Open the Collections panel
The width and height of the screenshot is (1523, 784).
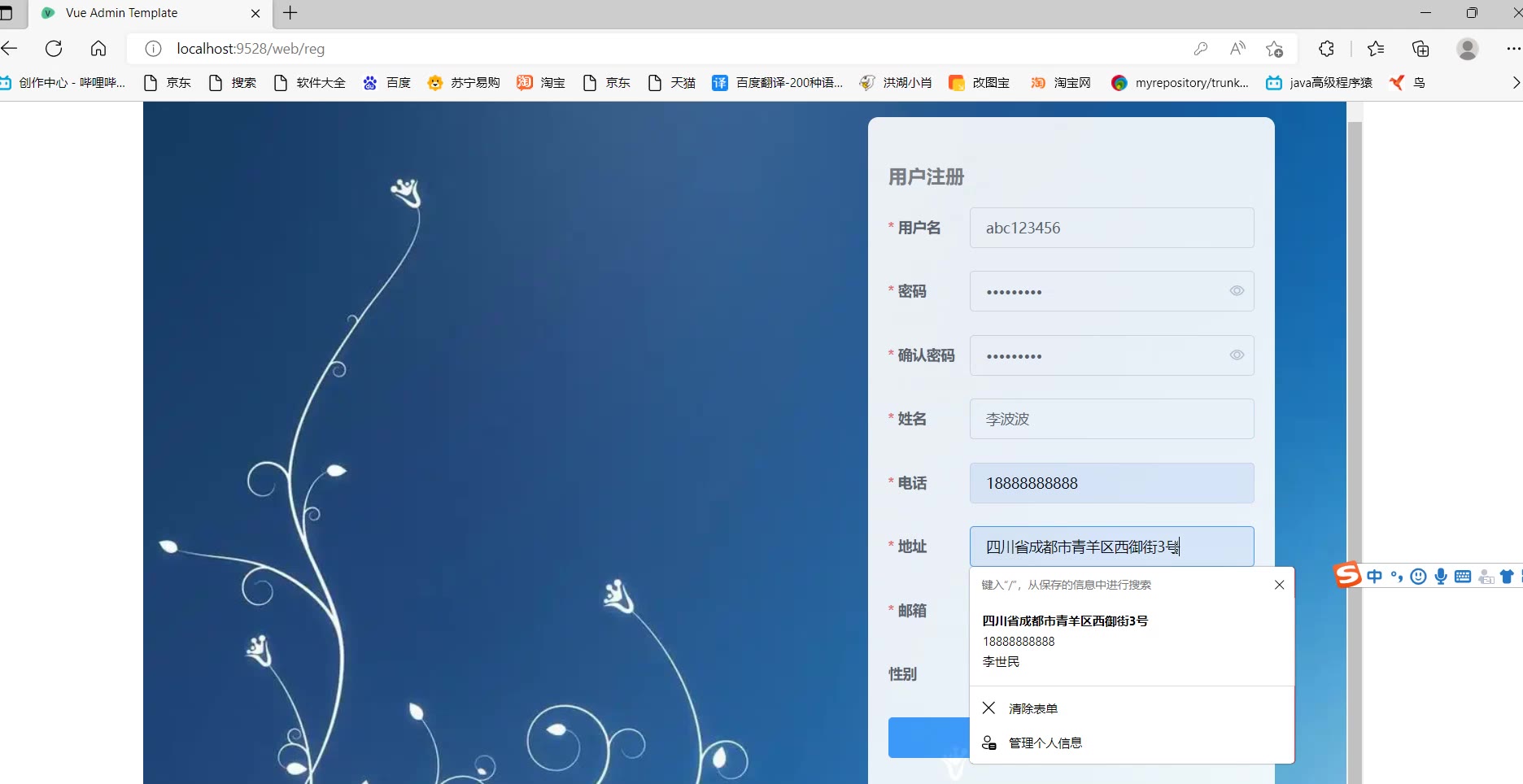(1420, 49)
